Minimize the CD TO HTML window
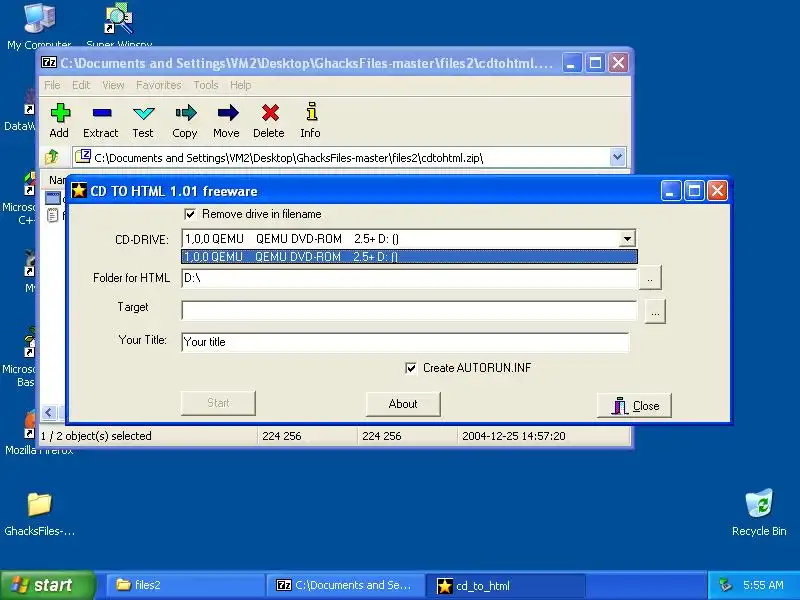 [x=670, y=191]
